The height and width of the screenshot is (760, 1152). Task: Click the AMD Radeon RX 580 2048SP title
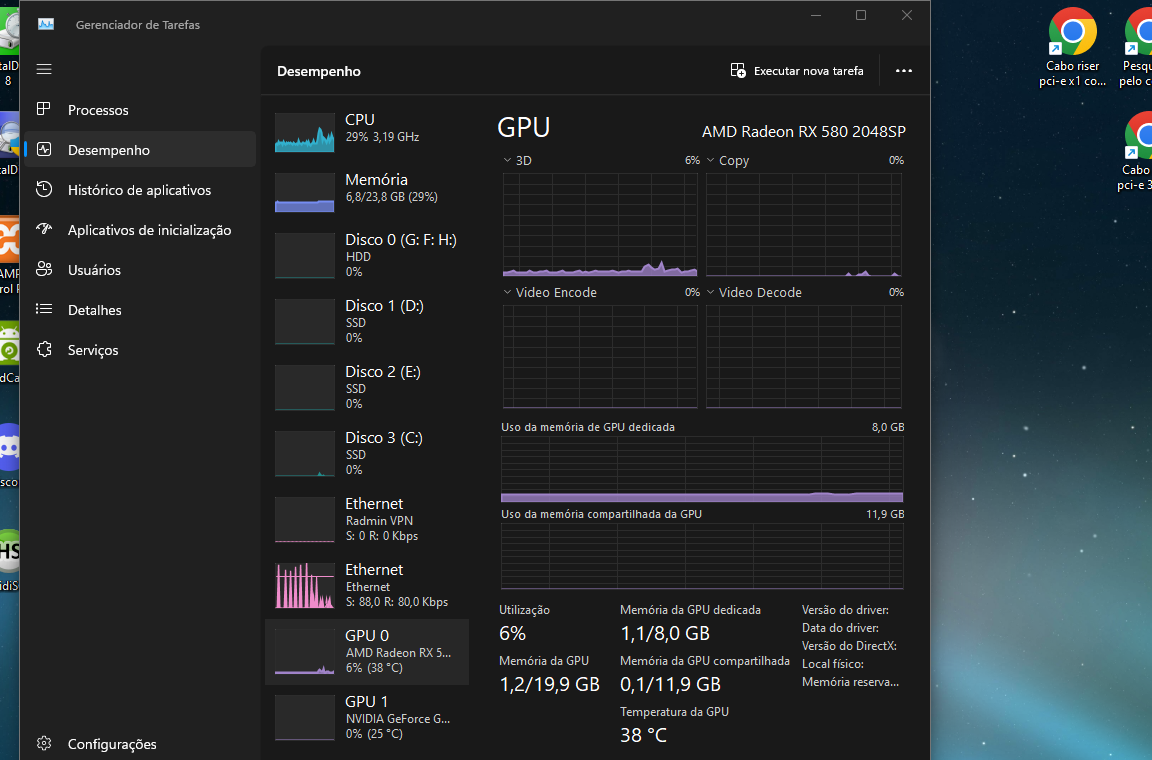(x=804, y=132)
